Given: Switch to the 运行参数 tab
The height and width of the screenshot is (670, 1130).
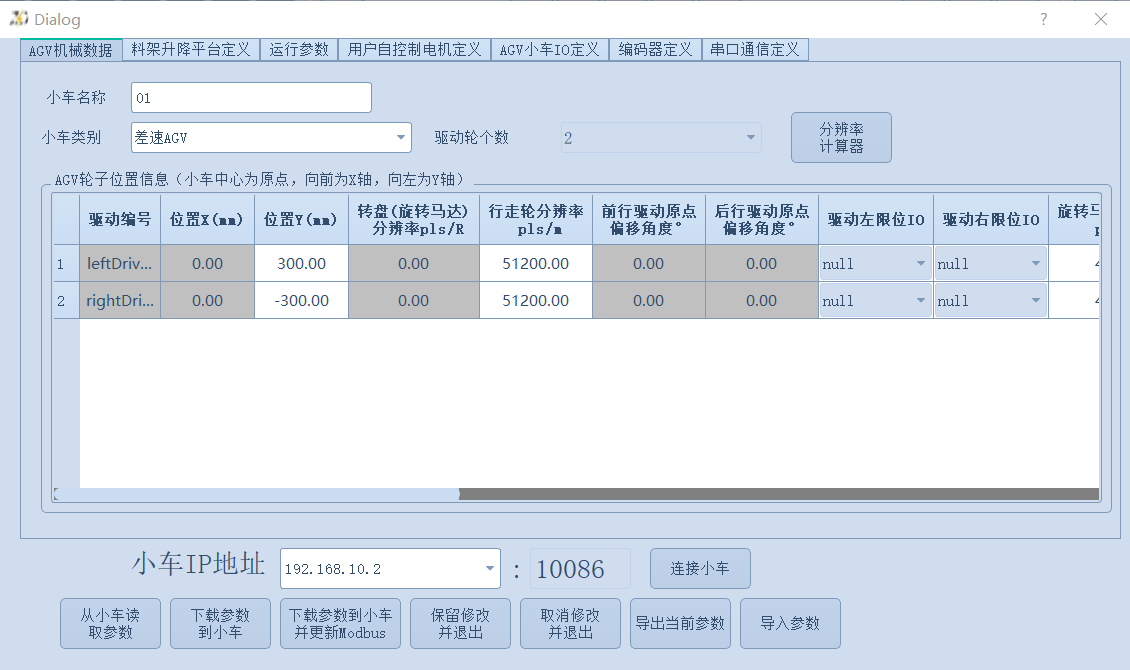Looking at the screenshot, I should point(299,48).
